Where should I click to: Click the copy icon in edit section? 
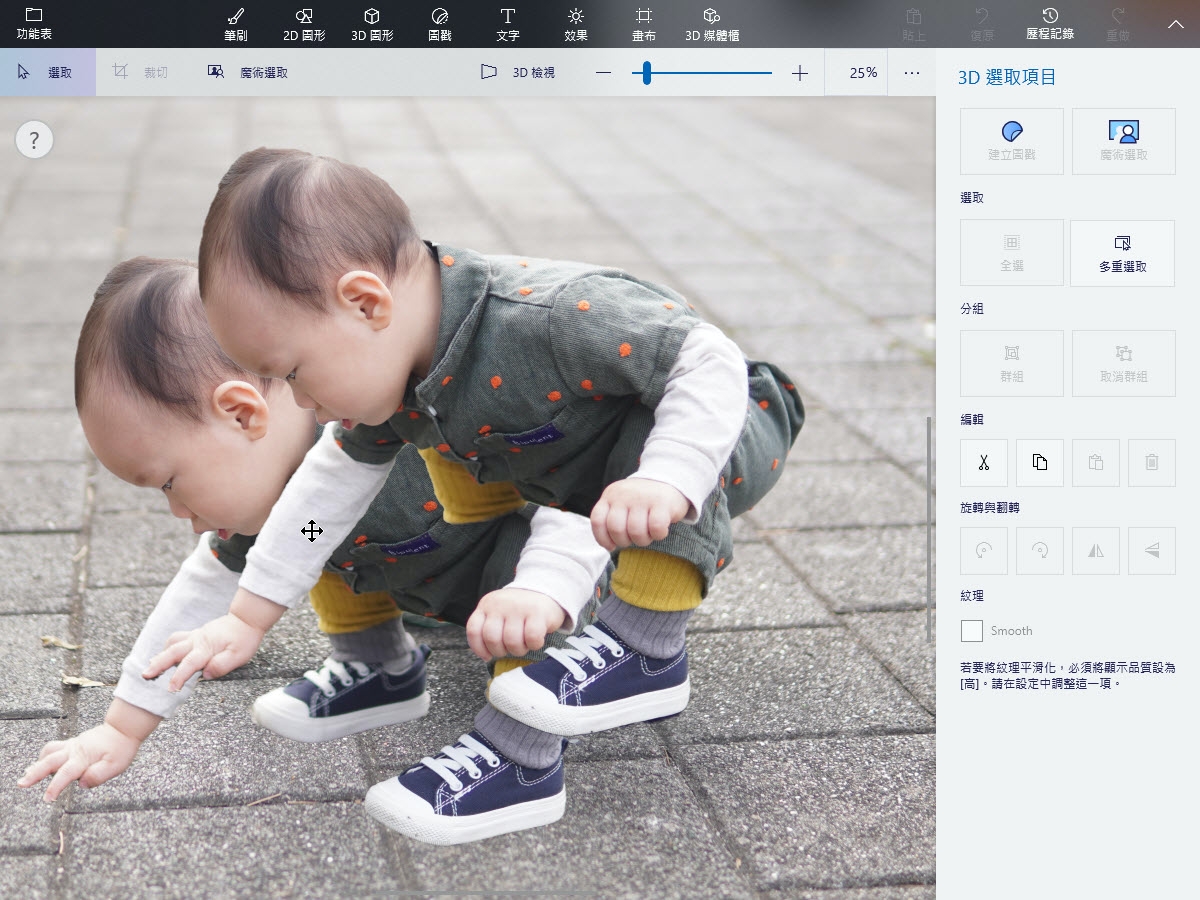click(1040, 463)
